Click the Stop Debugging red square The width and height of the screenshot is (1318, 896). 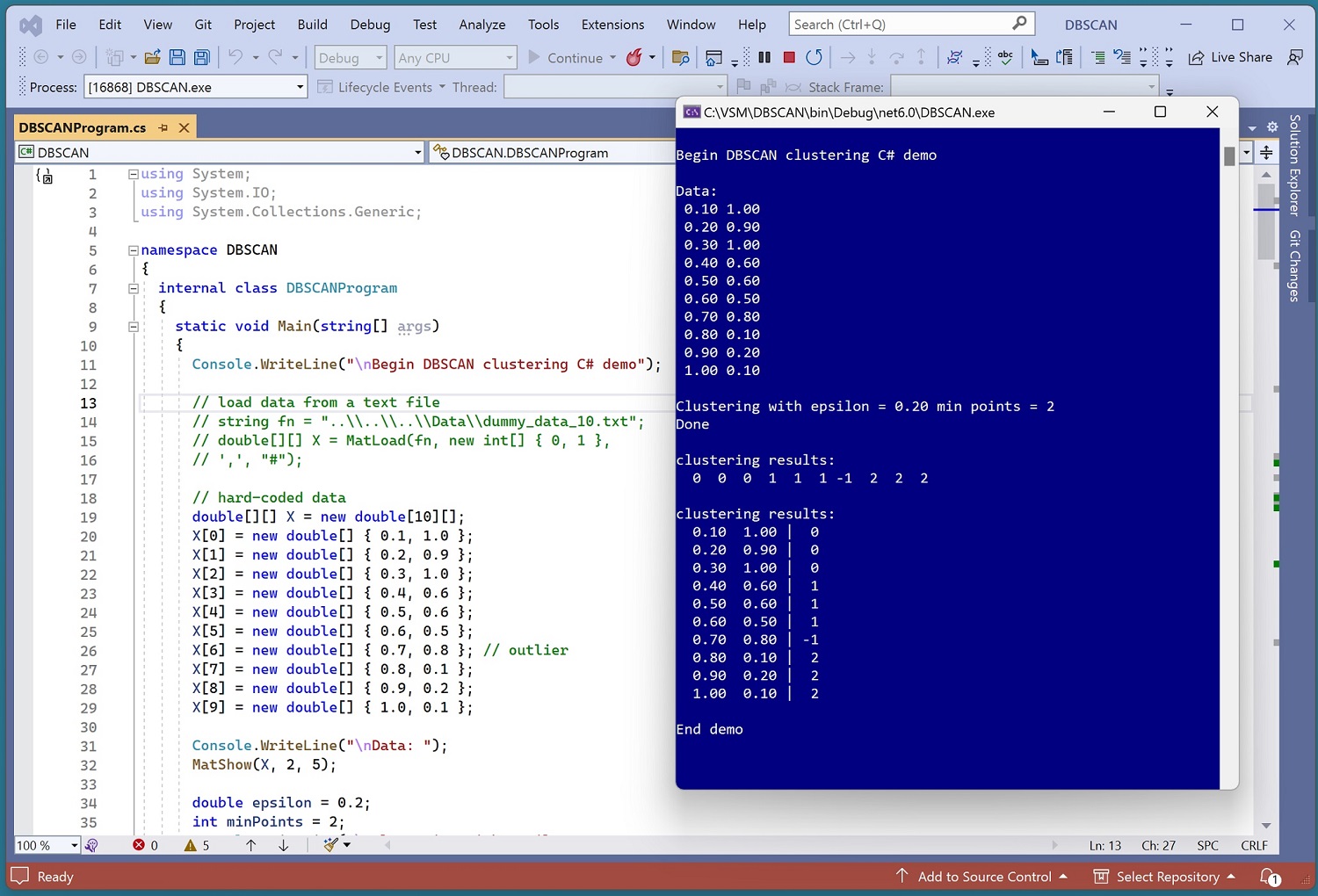[789, 58]
